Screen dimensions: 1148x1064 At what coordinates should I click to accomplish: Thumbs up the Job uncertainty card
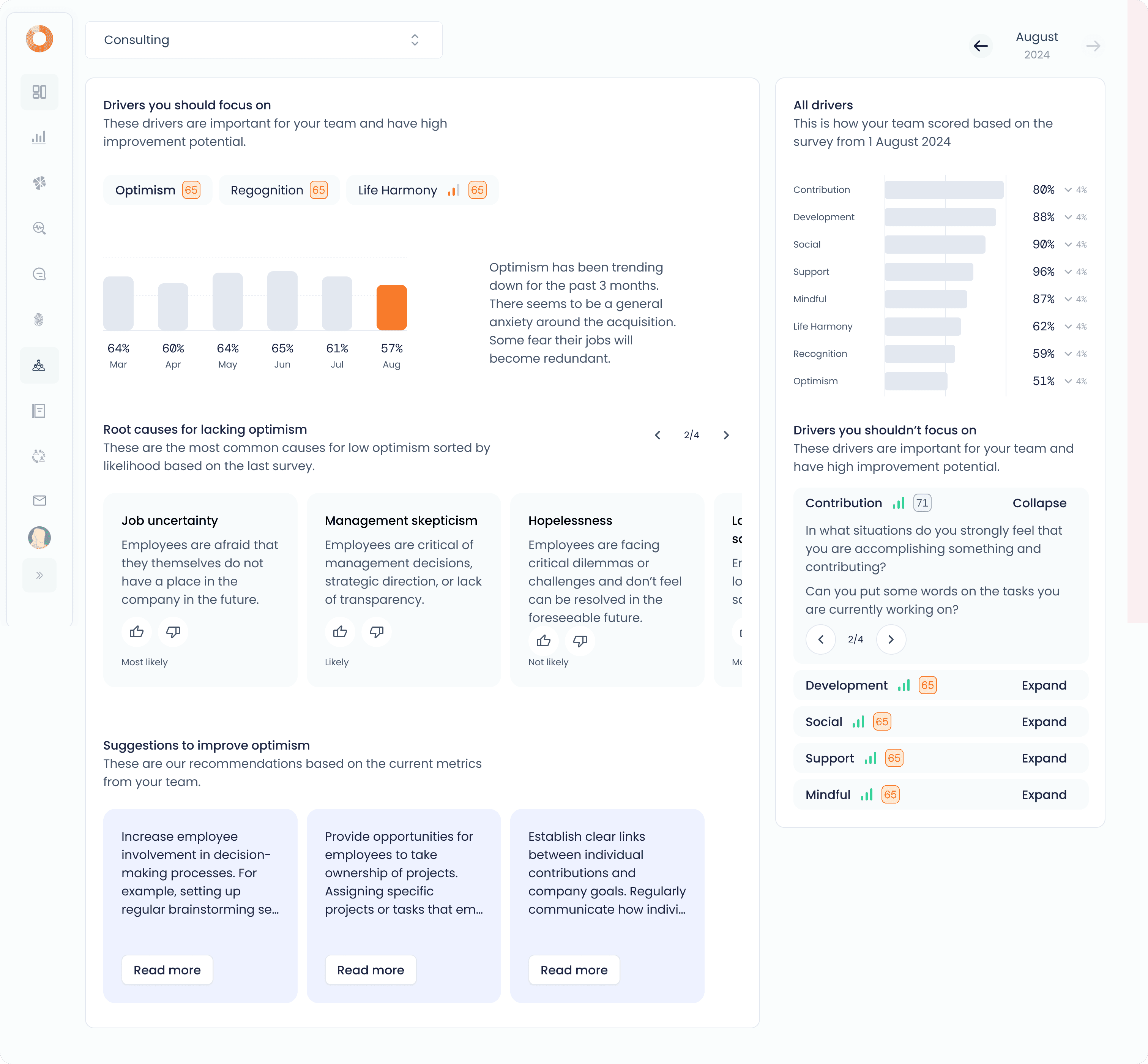click(x=136, y=631)
